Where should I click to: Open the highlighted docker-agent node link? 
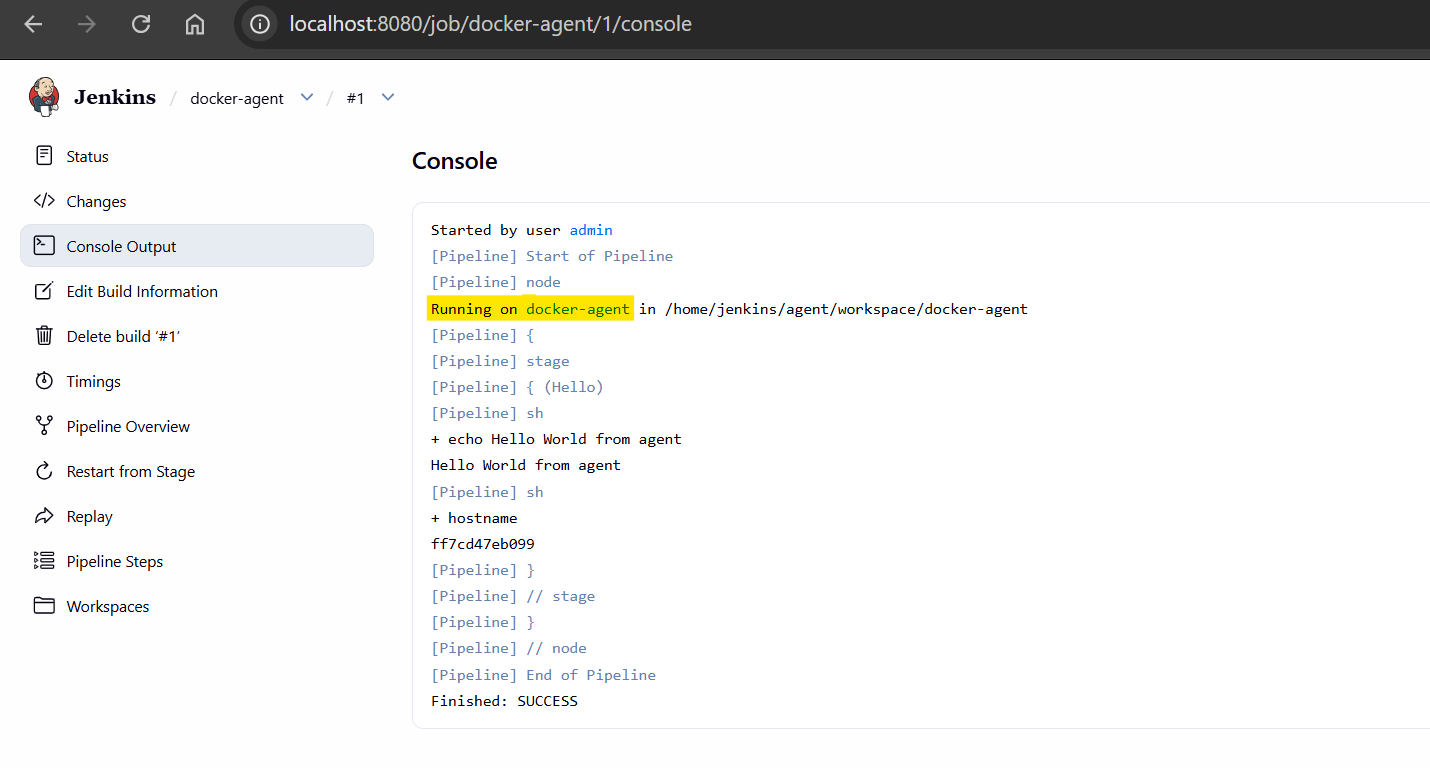click(578, 309)
